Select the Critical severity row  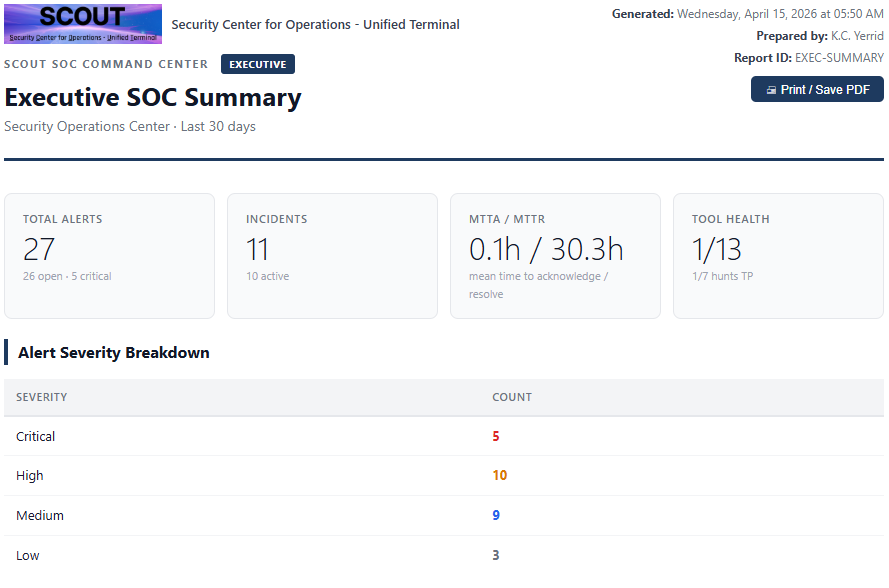coord(444,436)
